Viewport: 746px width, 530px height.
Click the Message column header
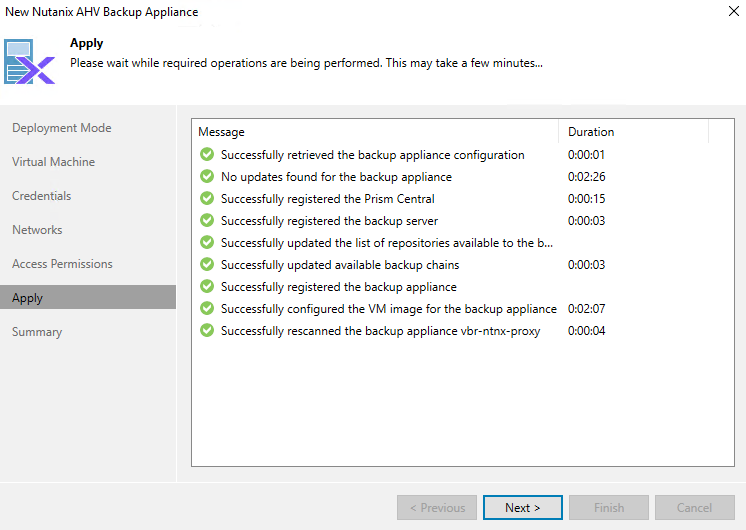pyautogui.click(x=375, y=132)
